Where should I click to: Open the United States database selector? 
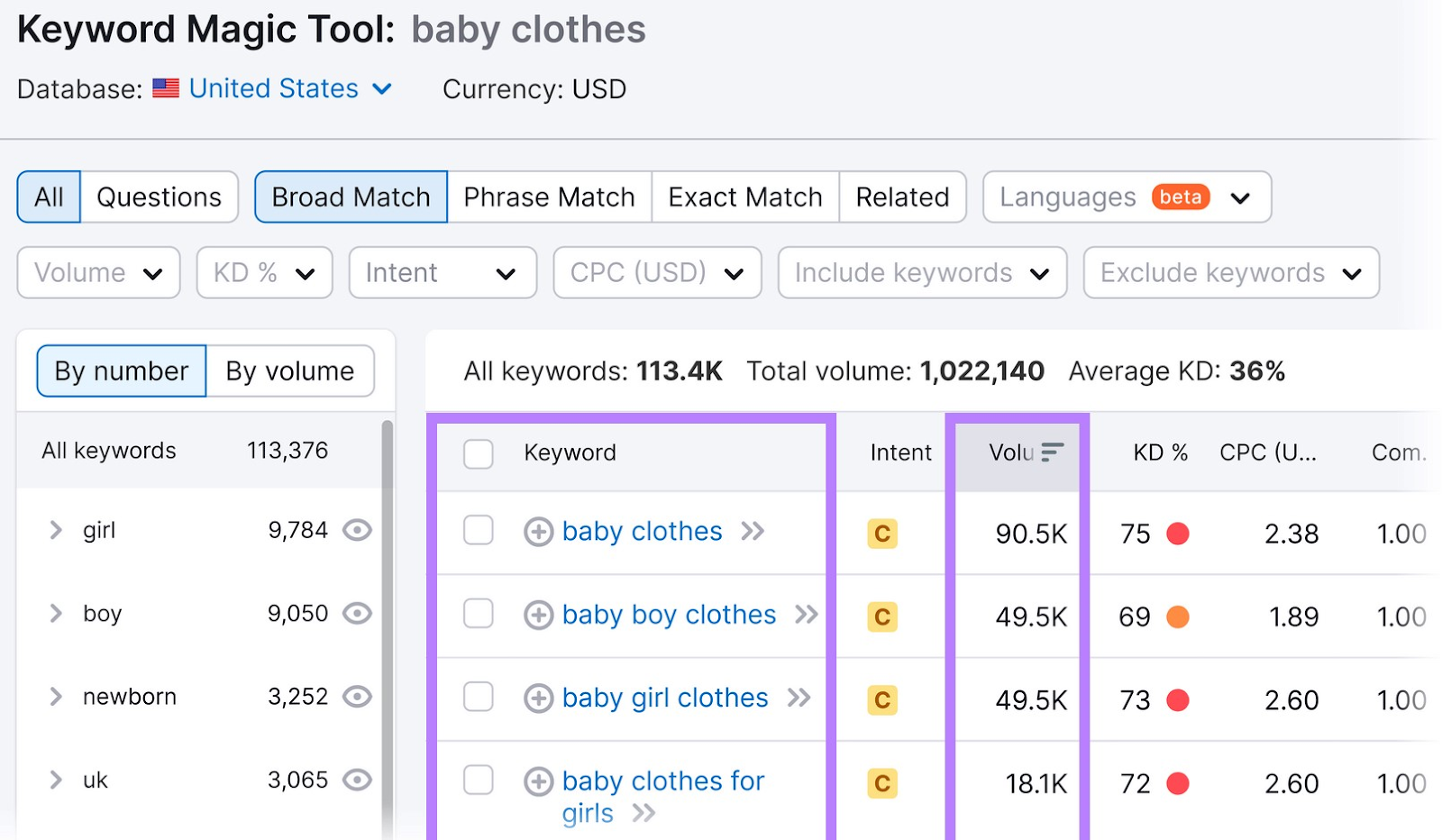click(x=273, y=88)
